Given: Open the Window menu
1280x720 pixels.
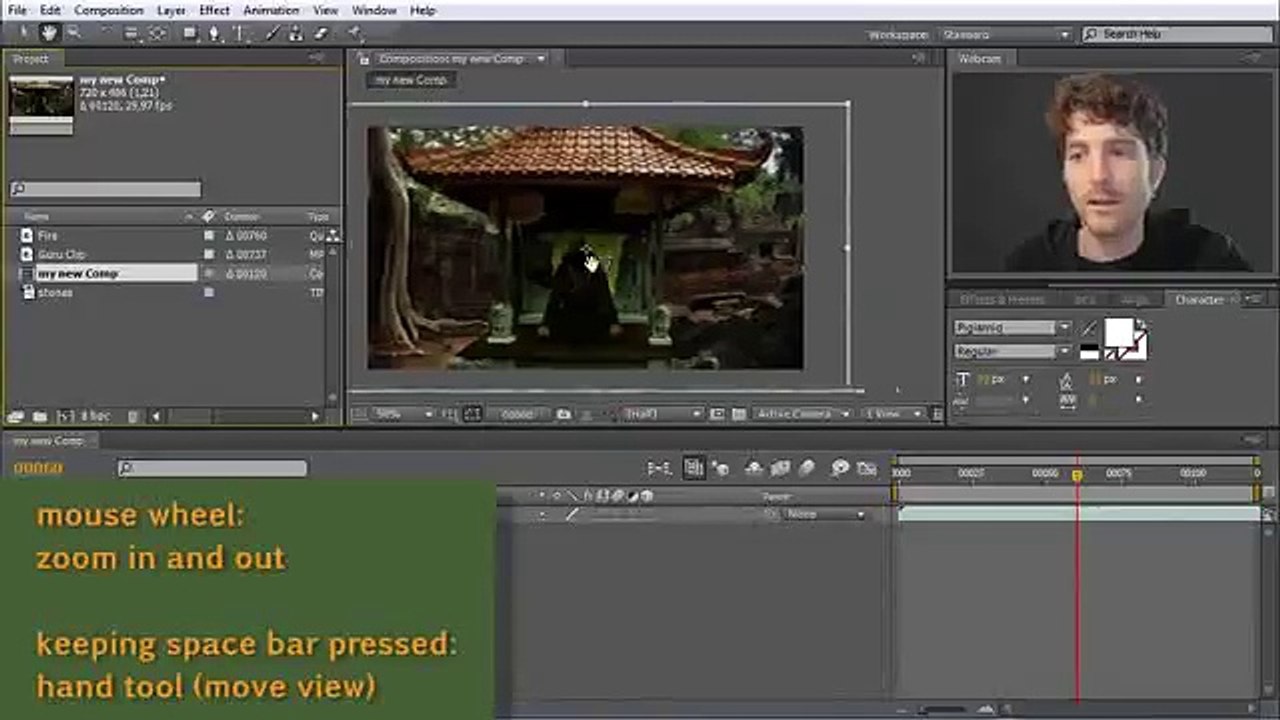Looking at the screenshot, I should [x=374, y=10].
